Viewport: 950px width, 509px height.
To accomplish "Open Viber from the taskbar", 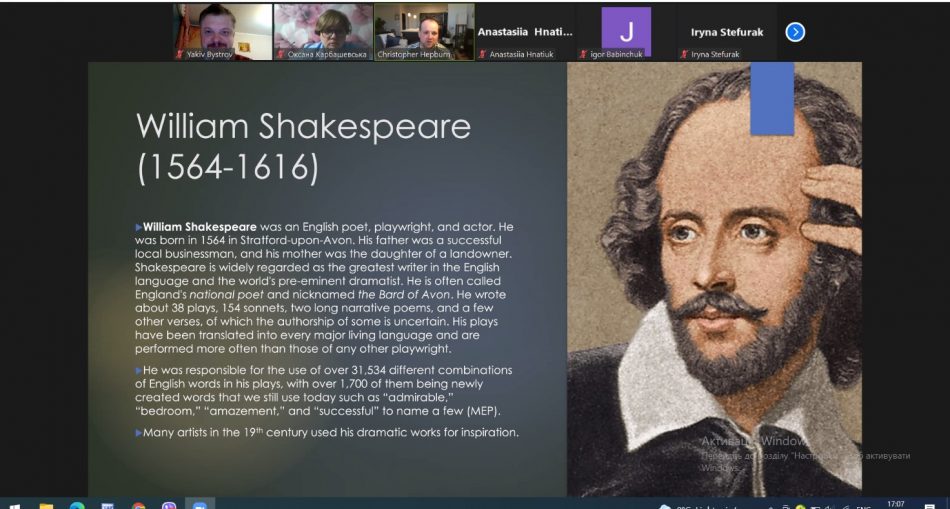I will pos(168,505).
